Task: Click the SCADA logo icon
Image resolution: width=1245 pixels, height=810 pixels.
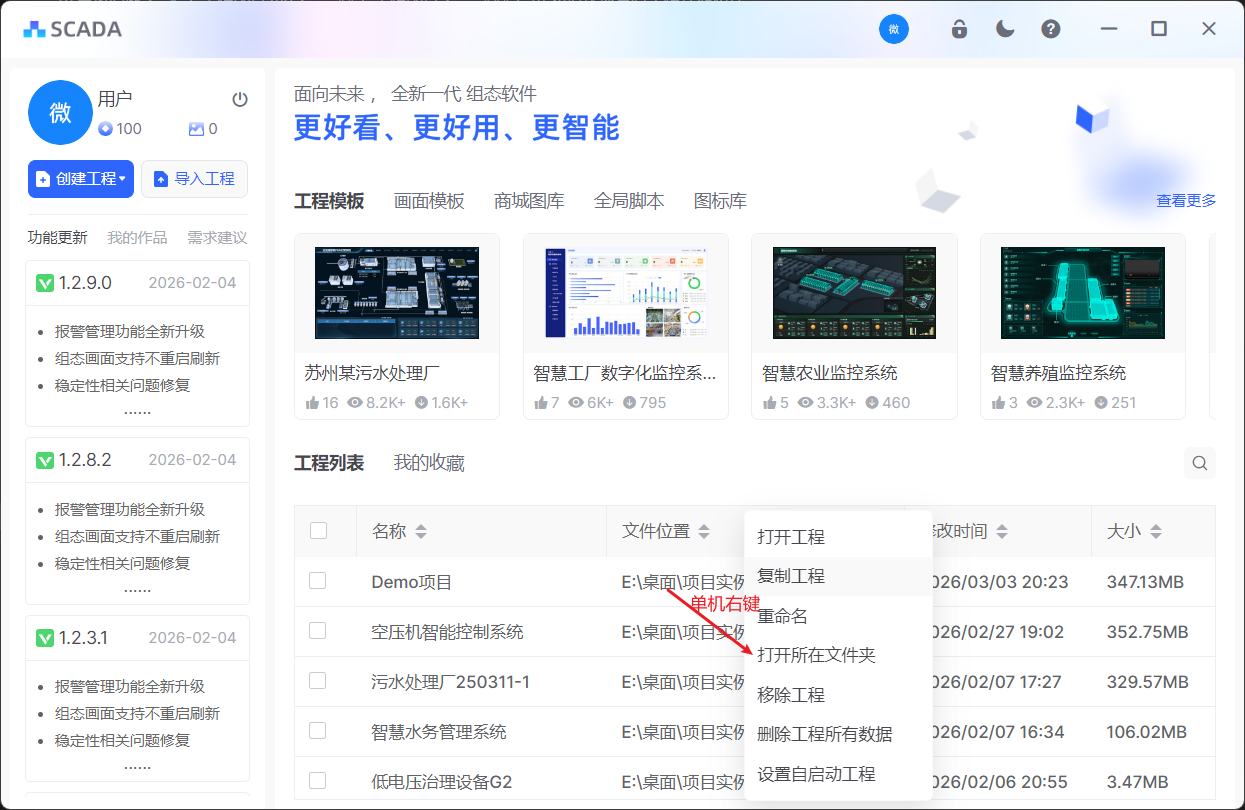Action: tap(35, 29)
